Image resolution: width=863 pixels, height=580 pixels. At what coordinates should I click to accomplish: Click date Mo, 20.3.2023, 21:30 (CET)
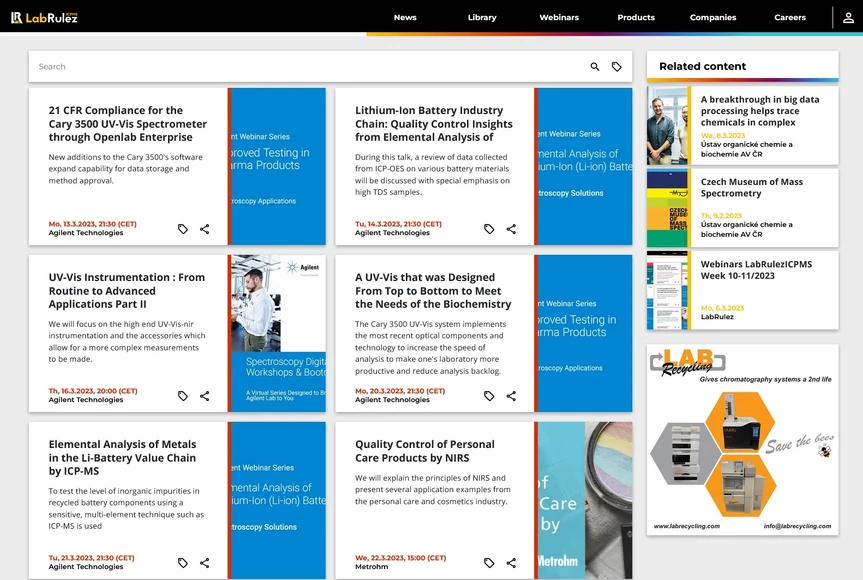pyautogui.click(x=400, y=391)
